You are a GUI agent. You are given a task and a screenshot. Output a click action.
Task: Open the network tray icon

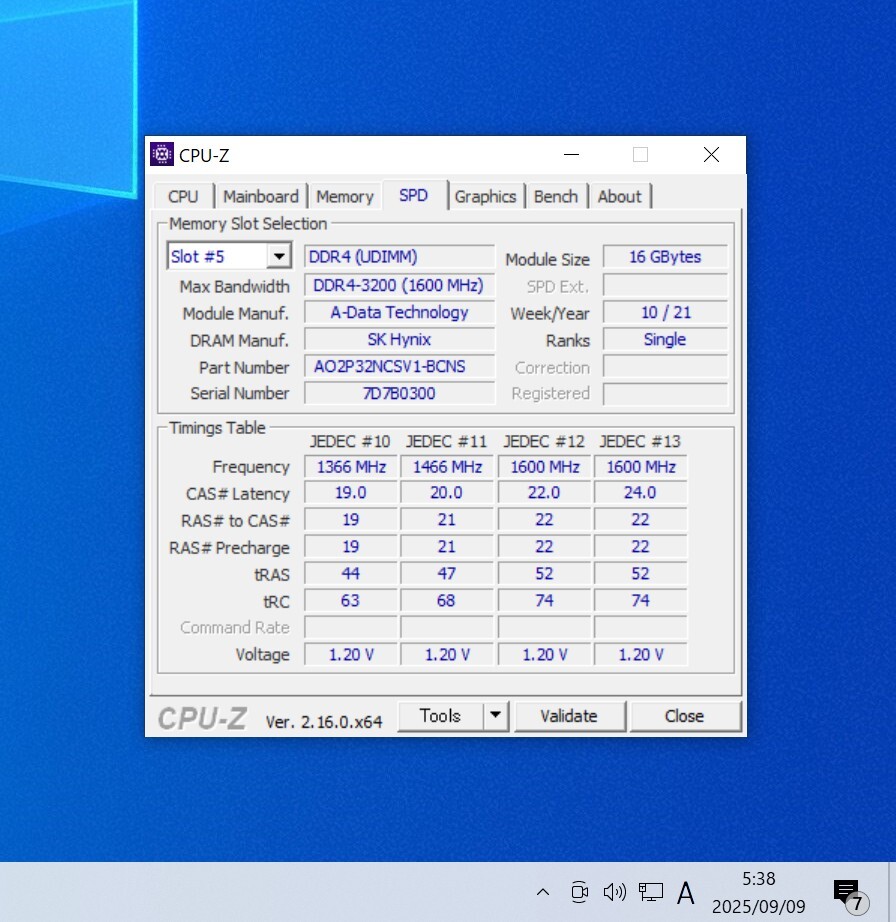tap(651, 892)
